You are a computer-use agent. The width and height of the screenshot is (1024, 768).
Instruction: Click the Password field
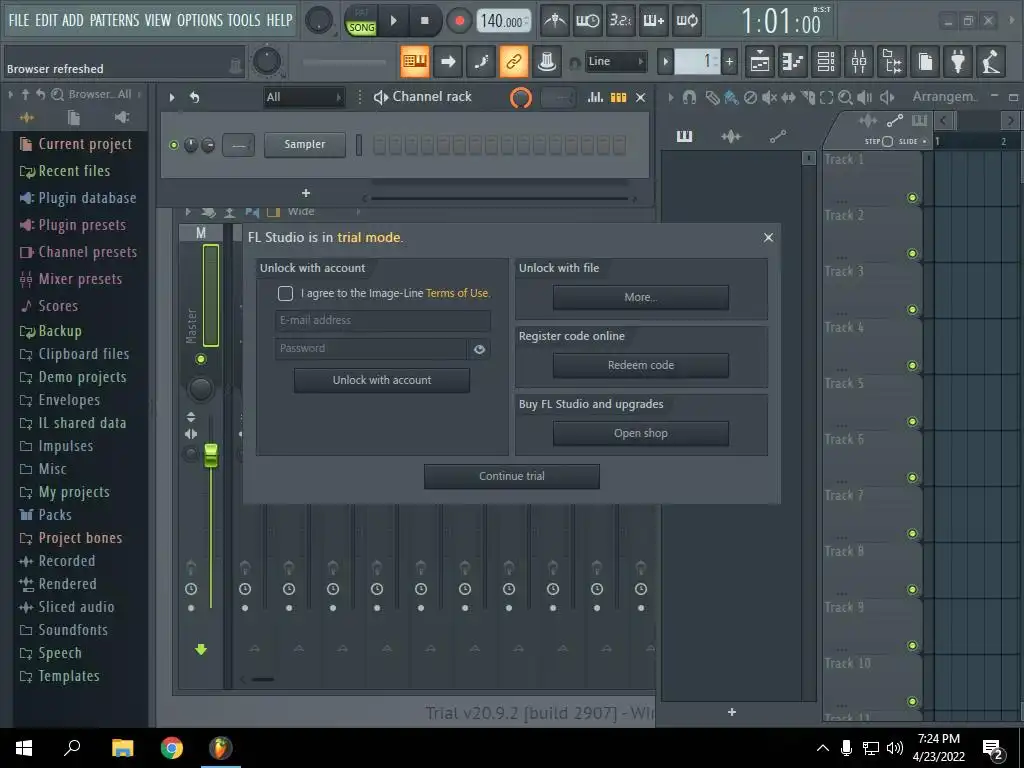point(371,348)
